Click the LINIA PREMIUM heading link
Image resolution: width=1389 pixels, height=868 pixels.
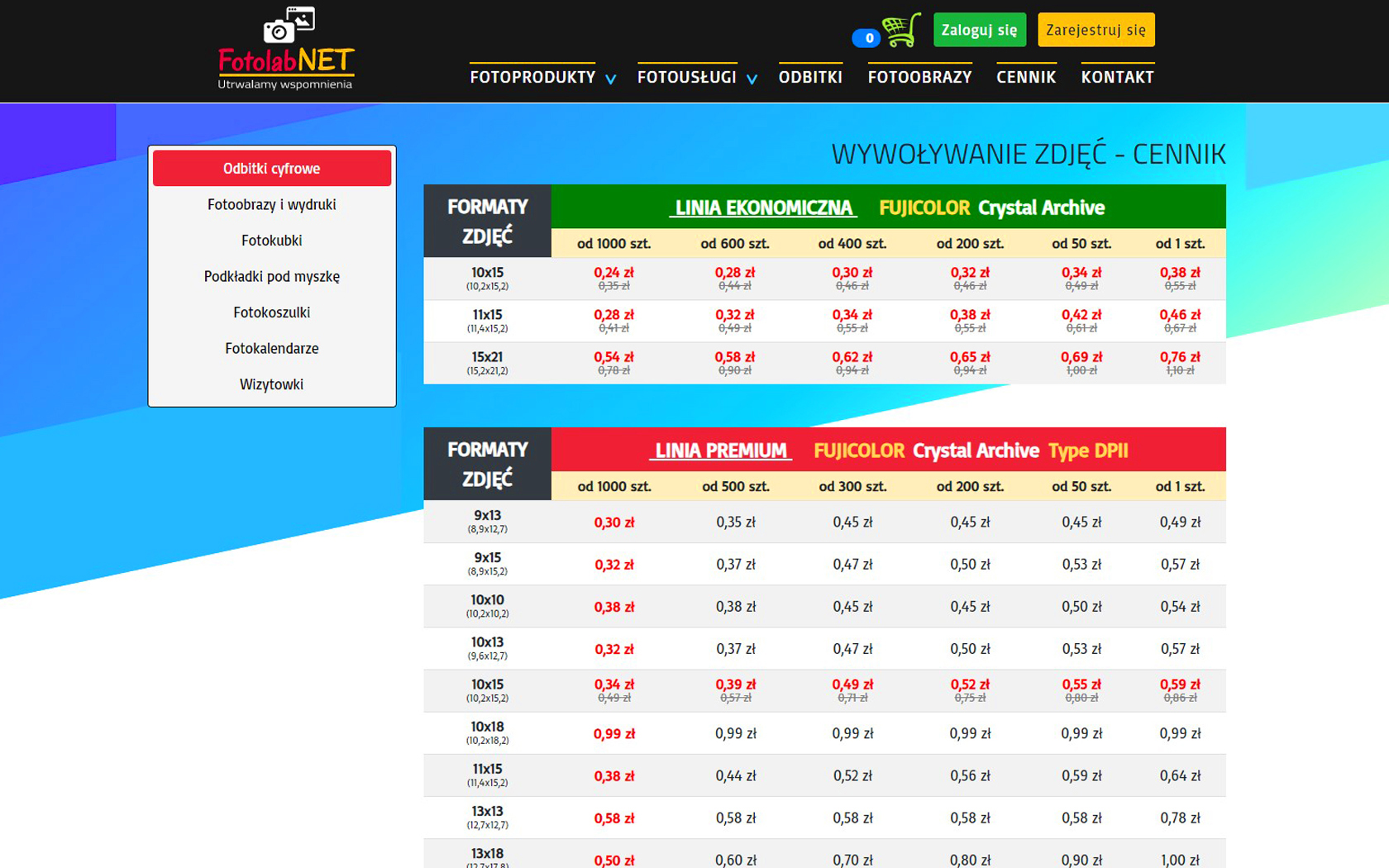click(x=720, y=451)
